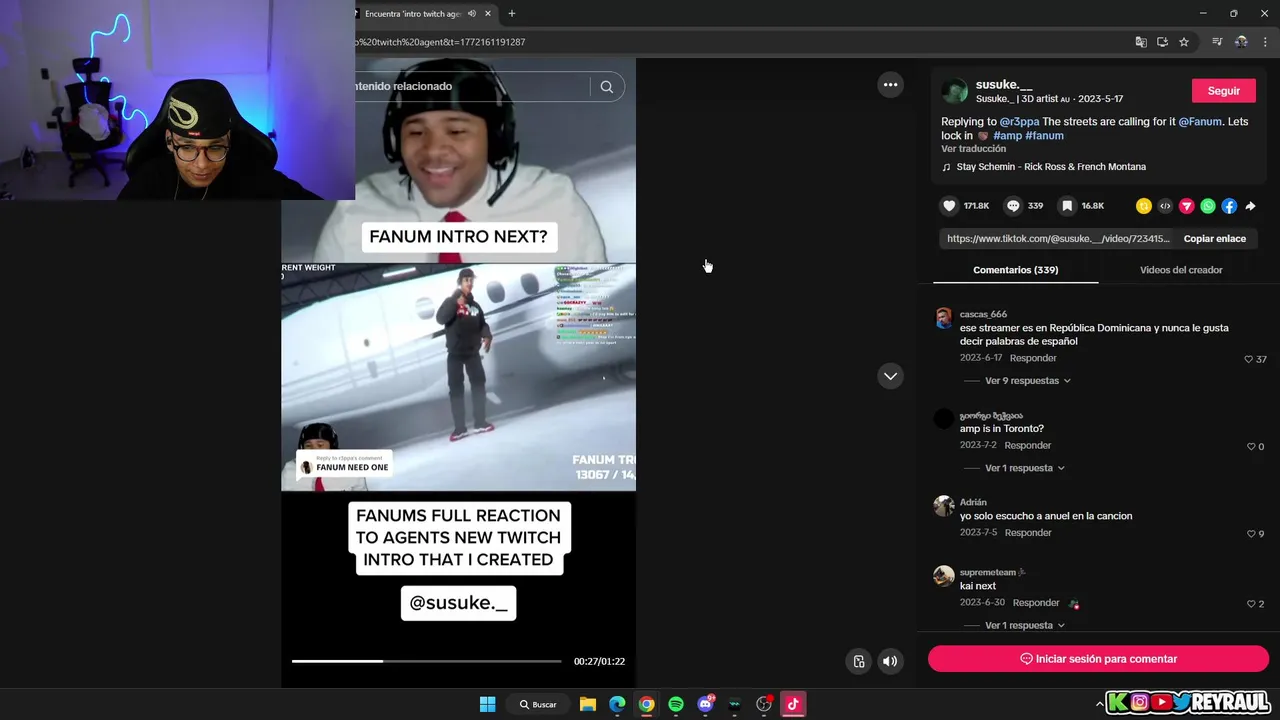Open Chrome translate page icon

[x=1141, y=42]
